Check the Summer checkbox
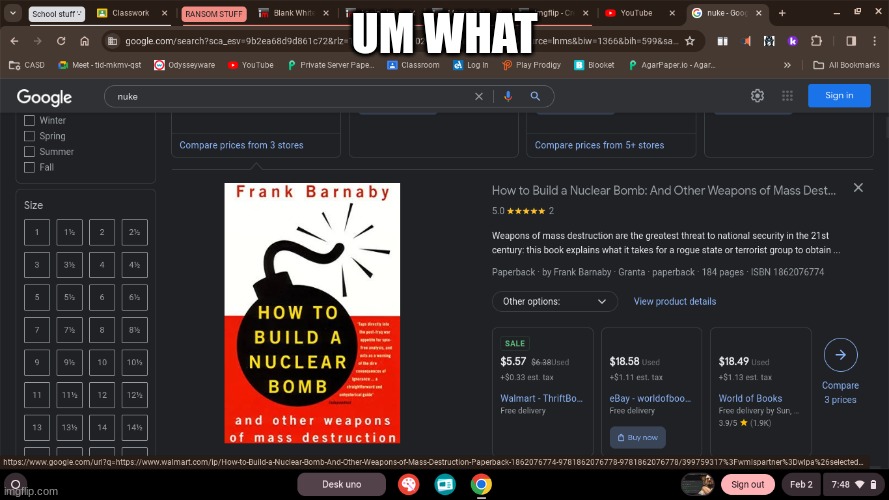This screenshot has height=500, width=889. 29,151
